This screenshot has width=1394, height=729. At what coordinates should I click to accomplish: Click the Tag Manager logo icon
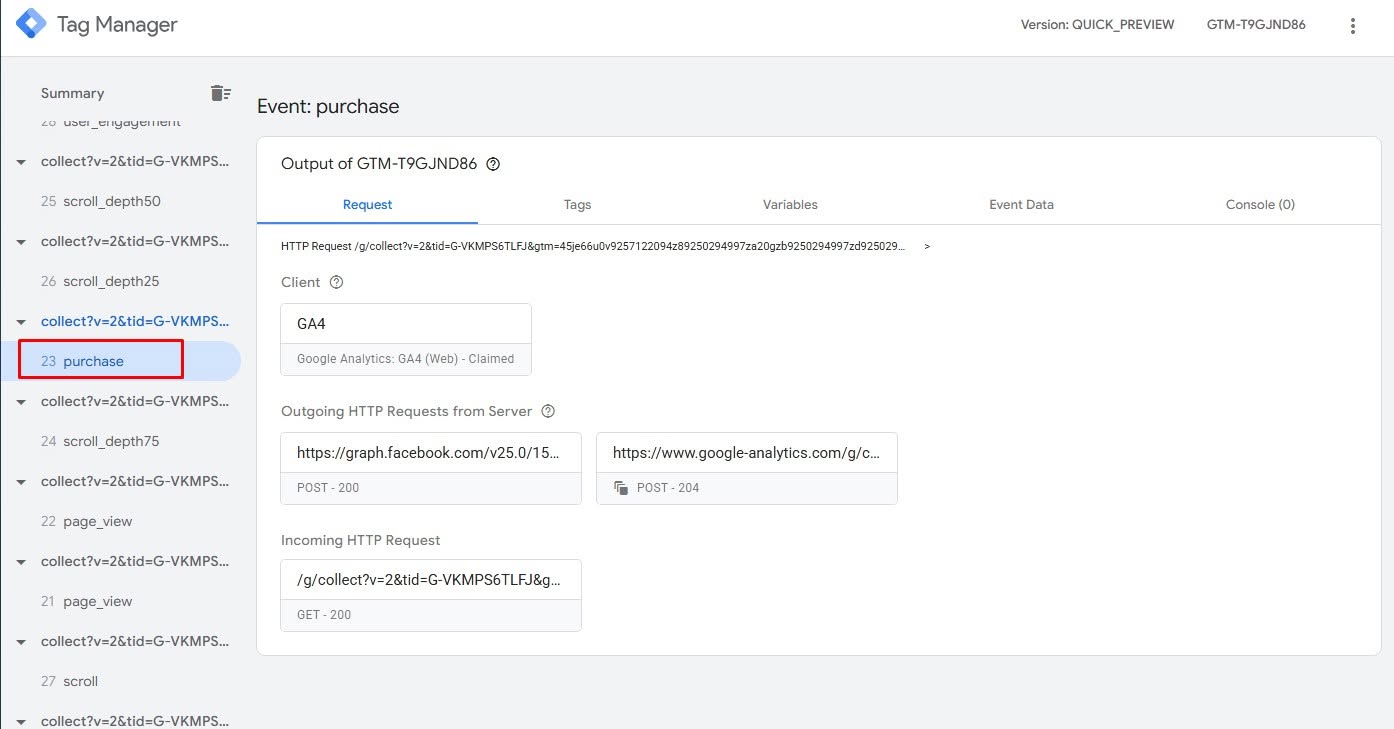(31, 23)
